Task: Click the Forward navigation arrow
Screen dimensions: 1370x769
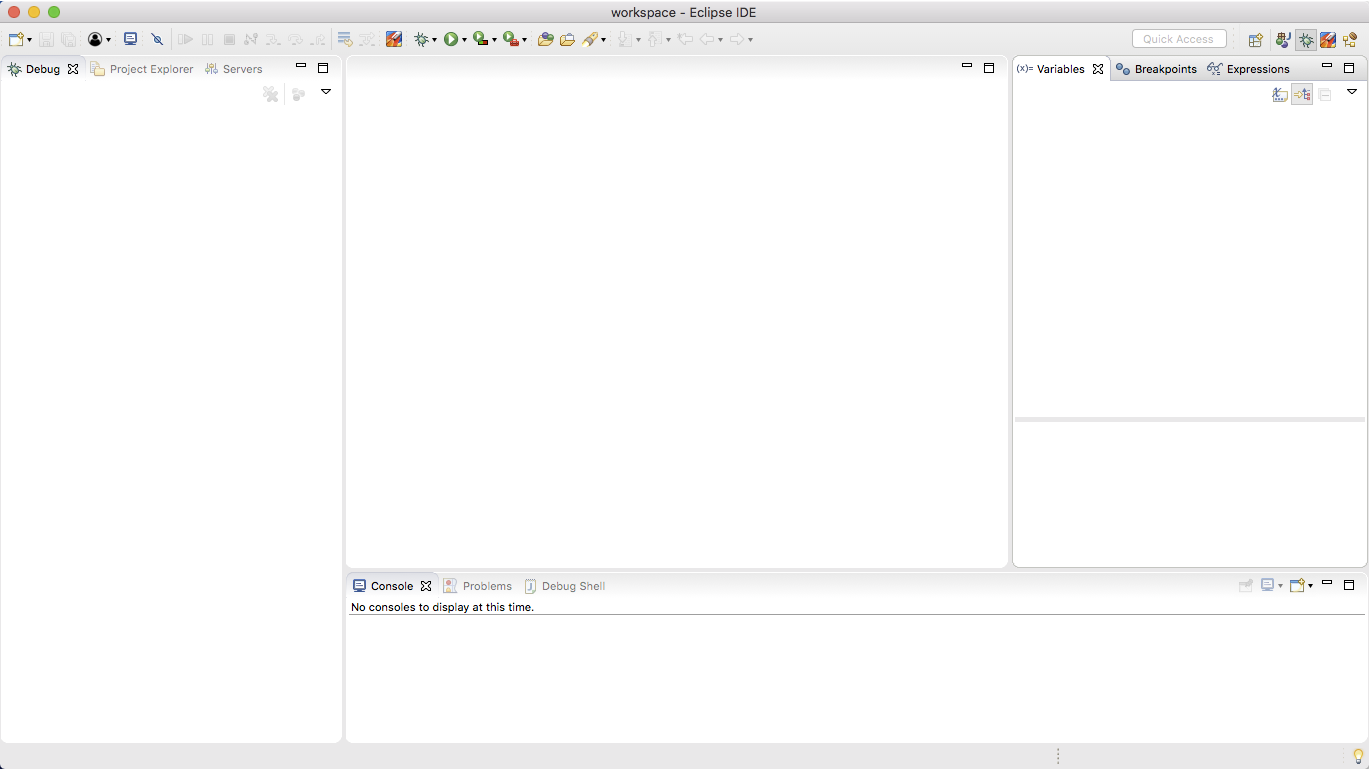Action: tap(737, 39)
